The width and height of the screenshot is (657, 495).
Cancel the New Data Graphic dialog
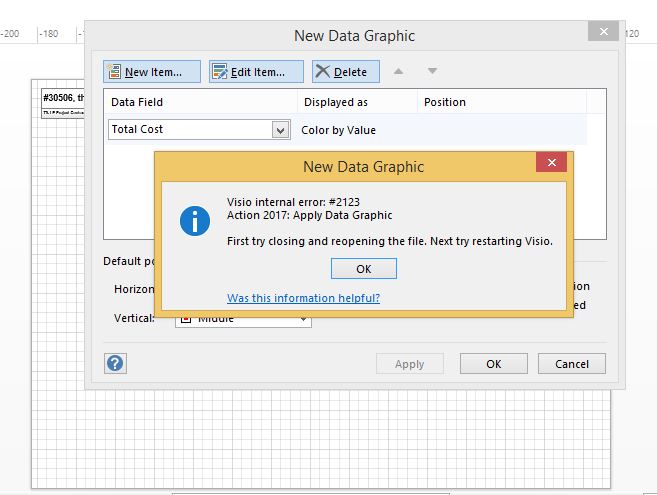point(572,364)
